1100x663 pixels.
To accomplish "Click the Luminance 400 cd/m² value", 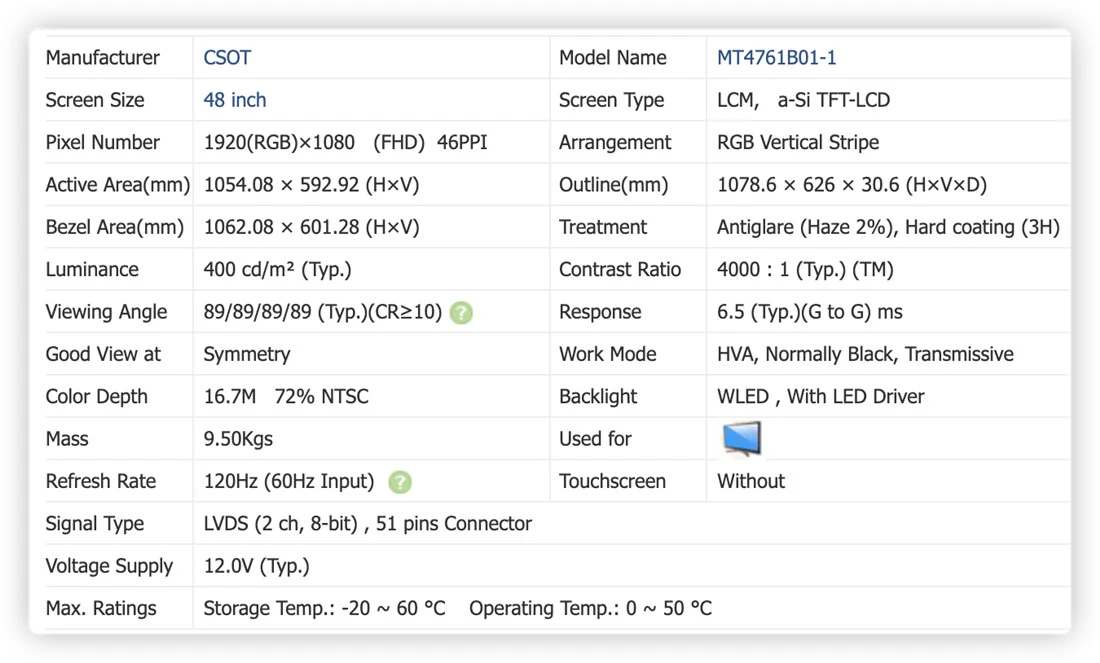I will 277,269.
